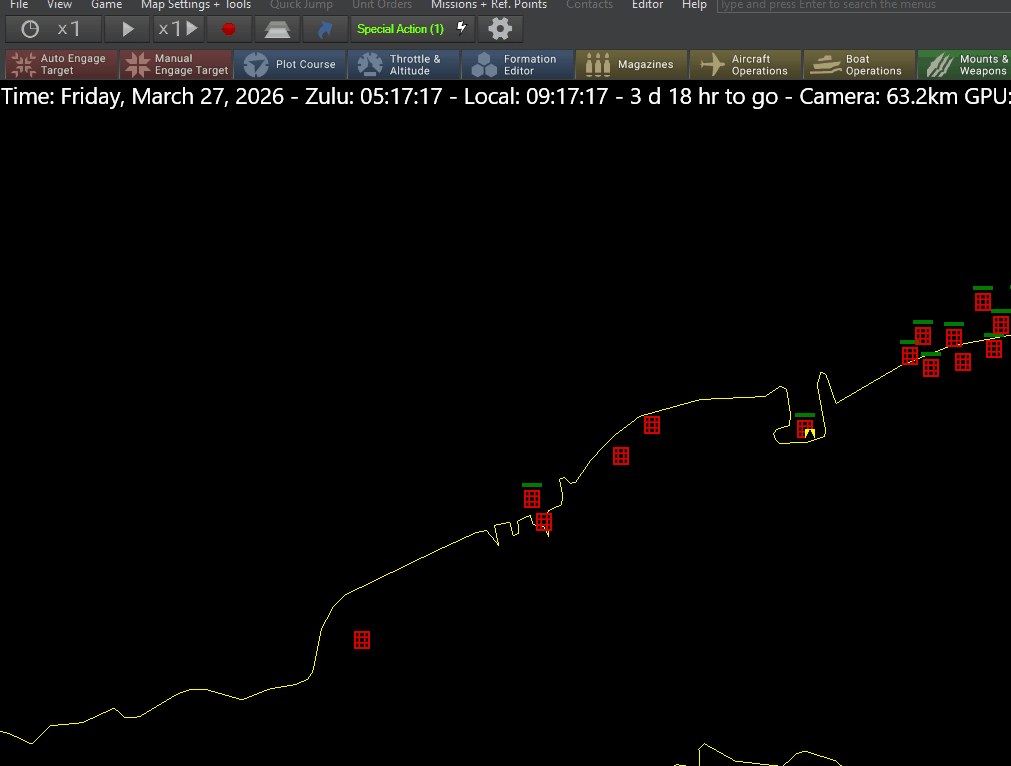The image size is (1011, 766).
Task: Open the Special Action (1) button
Action: 411,29
